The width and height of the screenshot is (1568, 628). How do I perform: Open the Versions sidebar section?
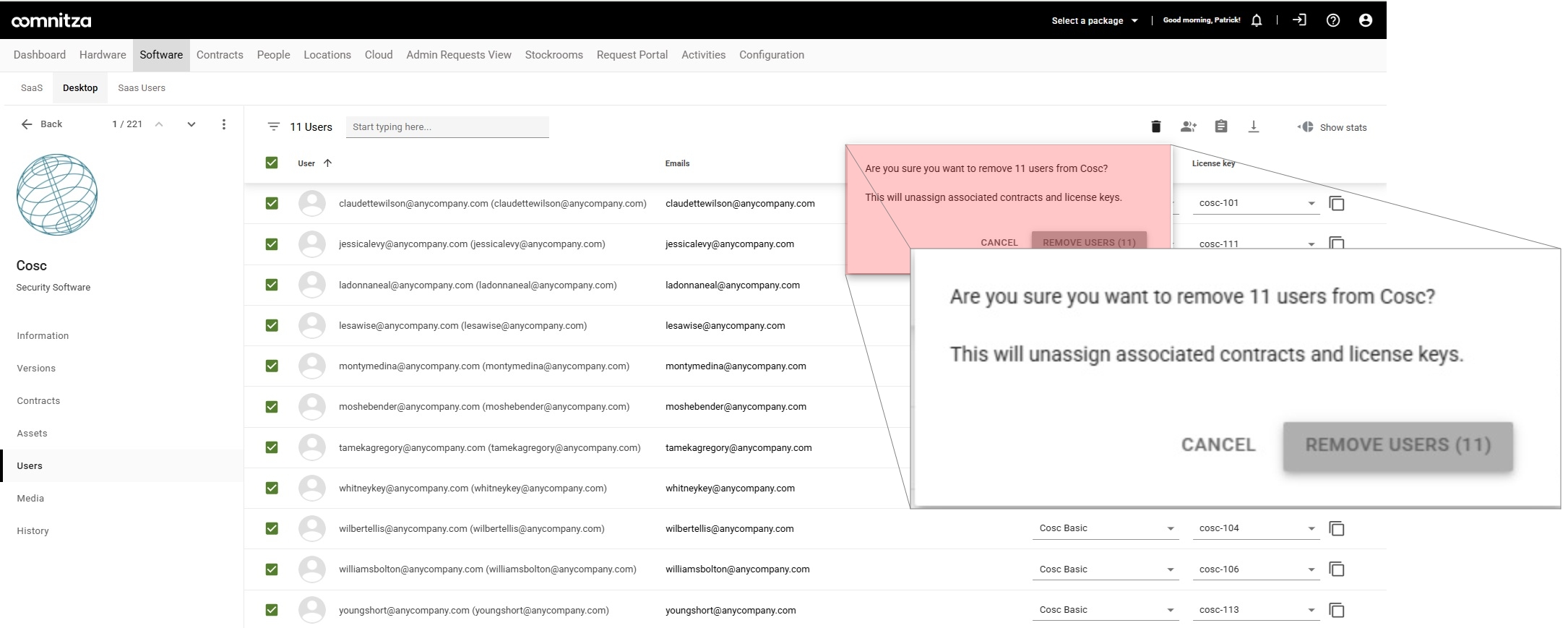pos(36,369)
